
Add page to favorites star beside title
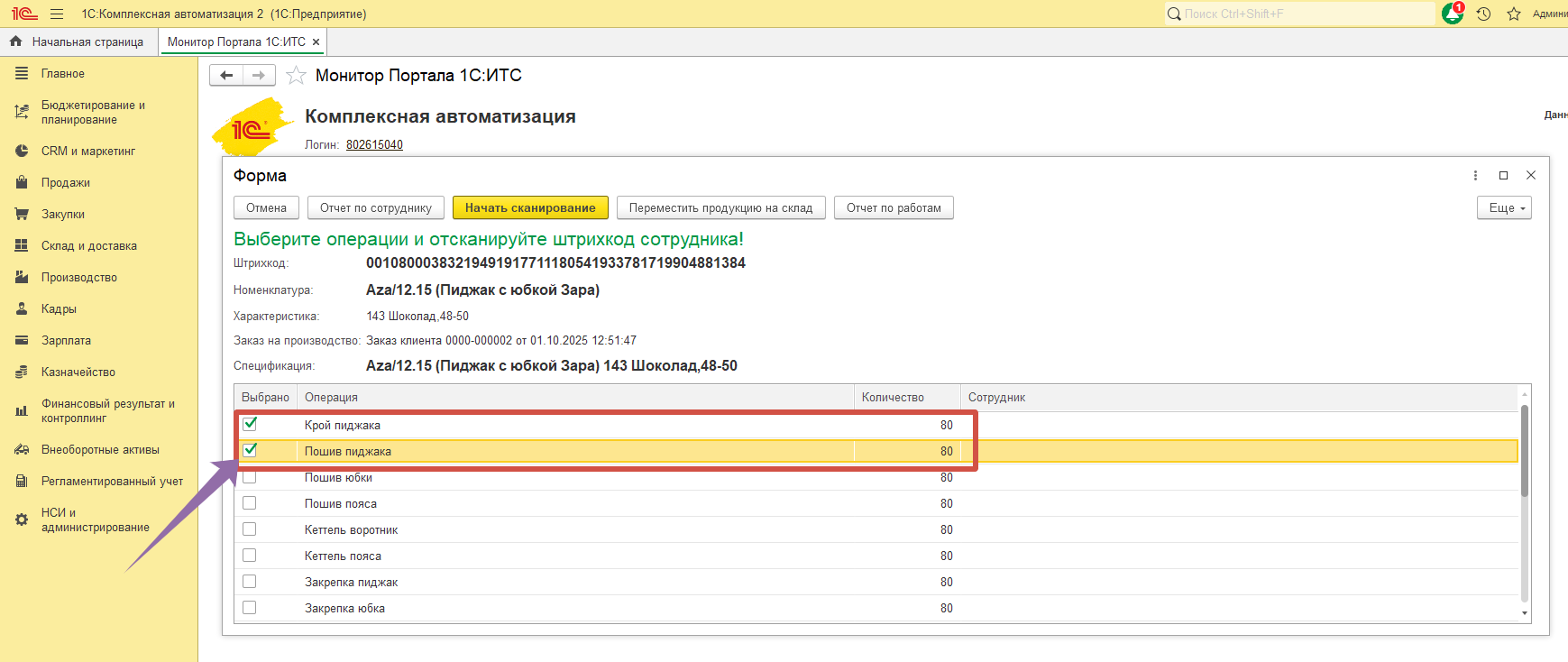pos(296,76)
